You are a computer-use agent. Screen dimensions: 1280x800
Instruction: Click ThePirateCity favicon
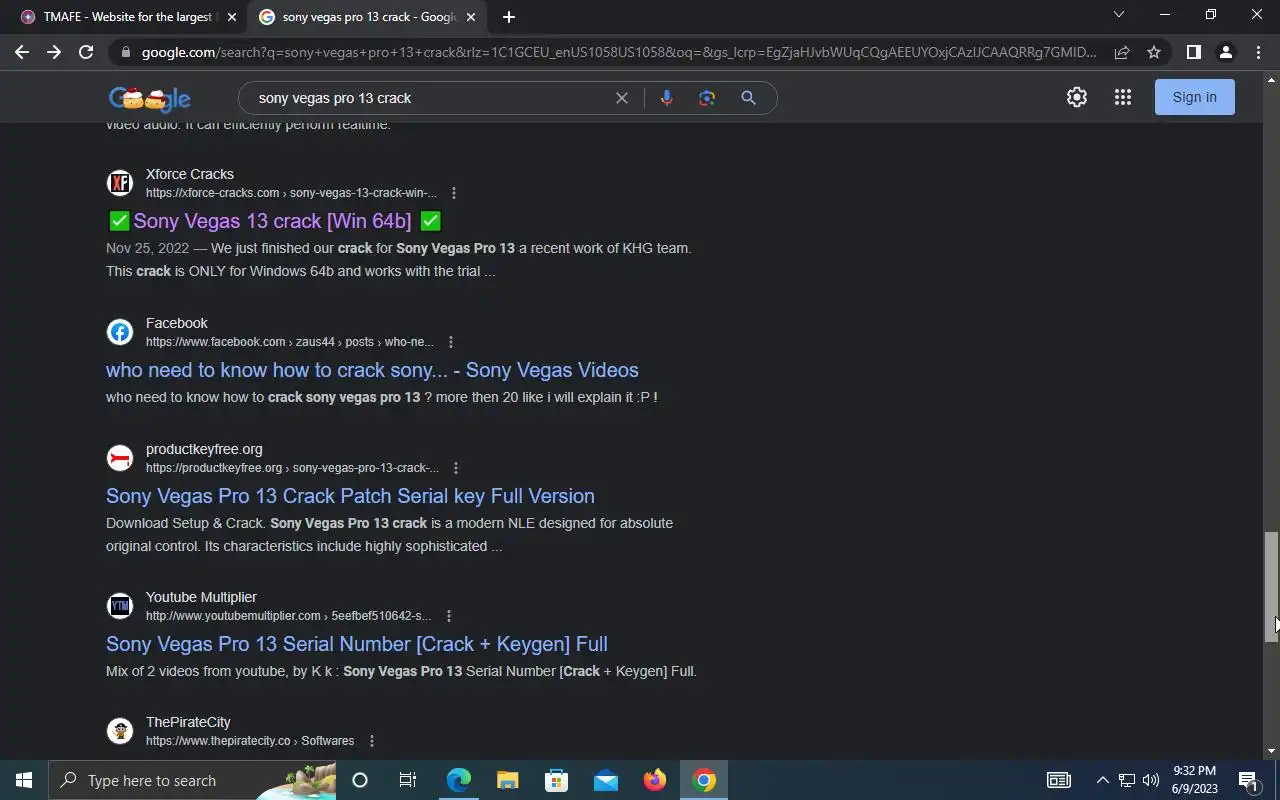tap(120, 731)
